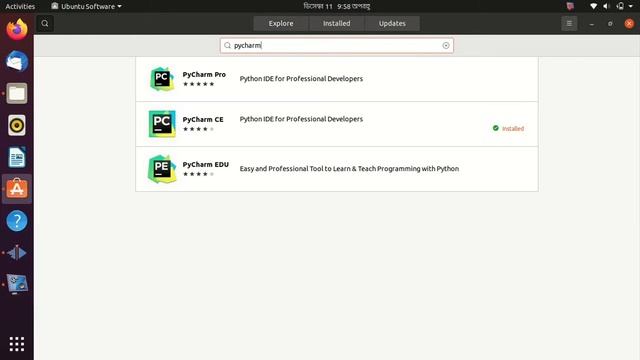Screen dimensions: 640x360
Task: Select Ubuntu Software icon in the dock
Action: click(17, 189)
